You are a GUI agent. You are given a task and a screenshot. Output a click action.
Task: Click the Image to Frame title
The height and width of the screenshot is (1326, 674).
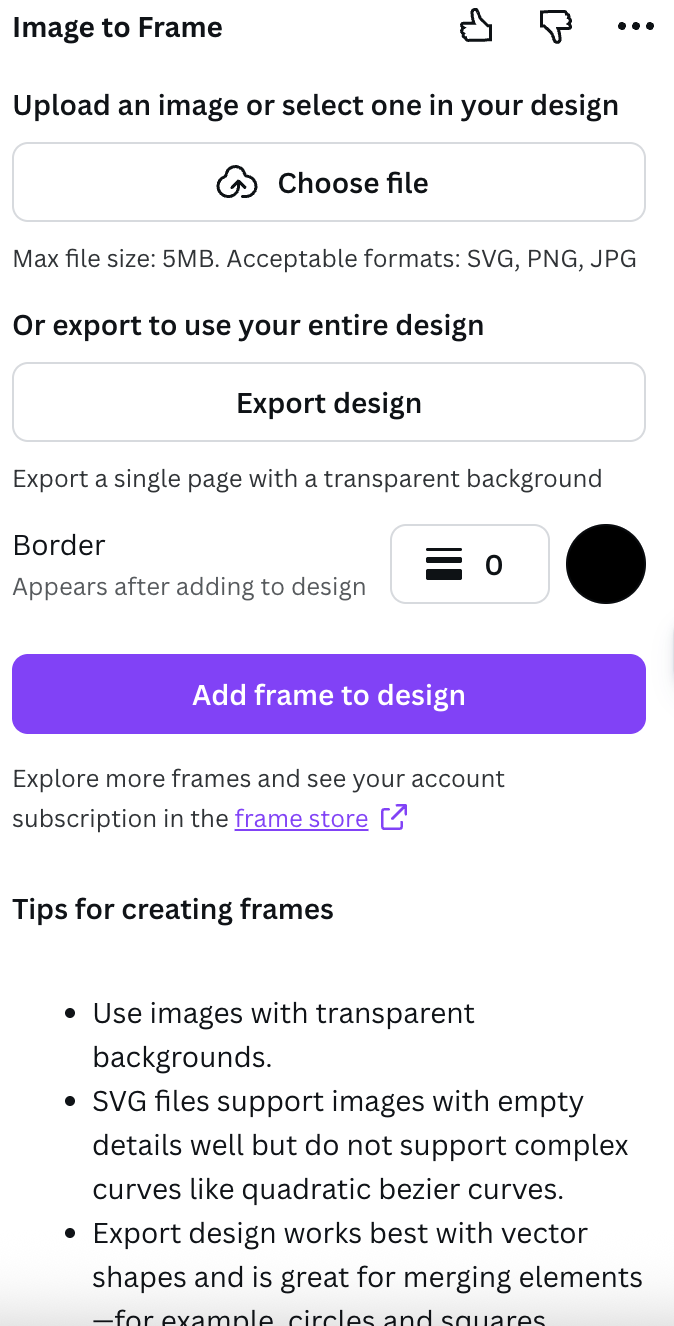point(118,28)
